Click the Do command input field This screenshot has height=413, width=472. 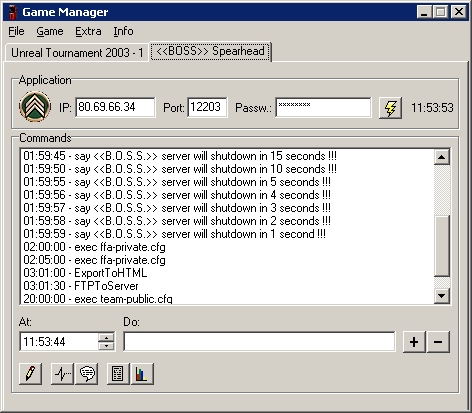pos(259,342)
